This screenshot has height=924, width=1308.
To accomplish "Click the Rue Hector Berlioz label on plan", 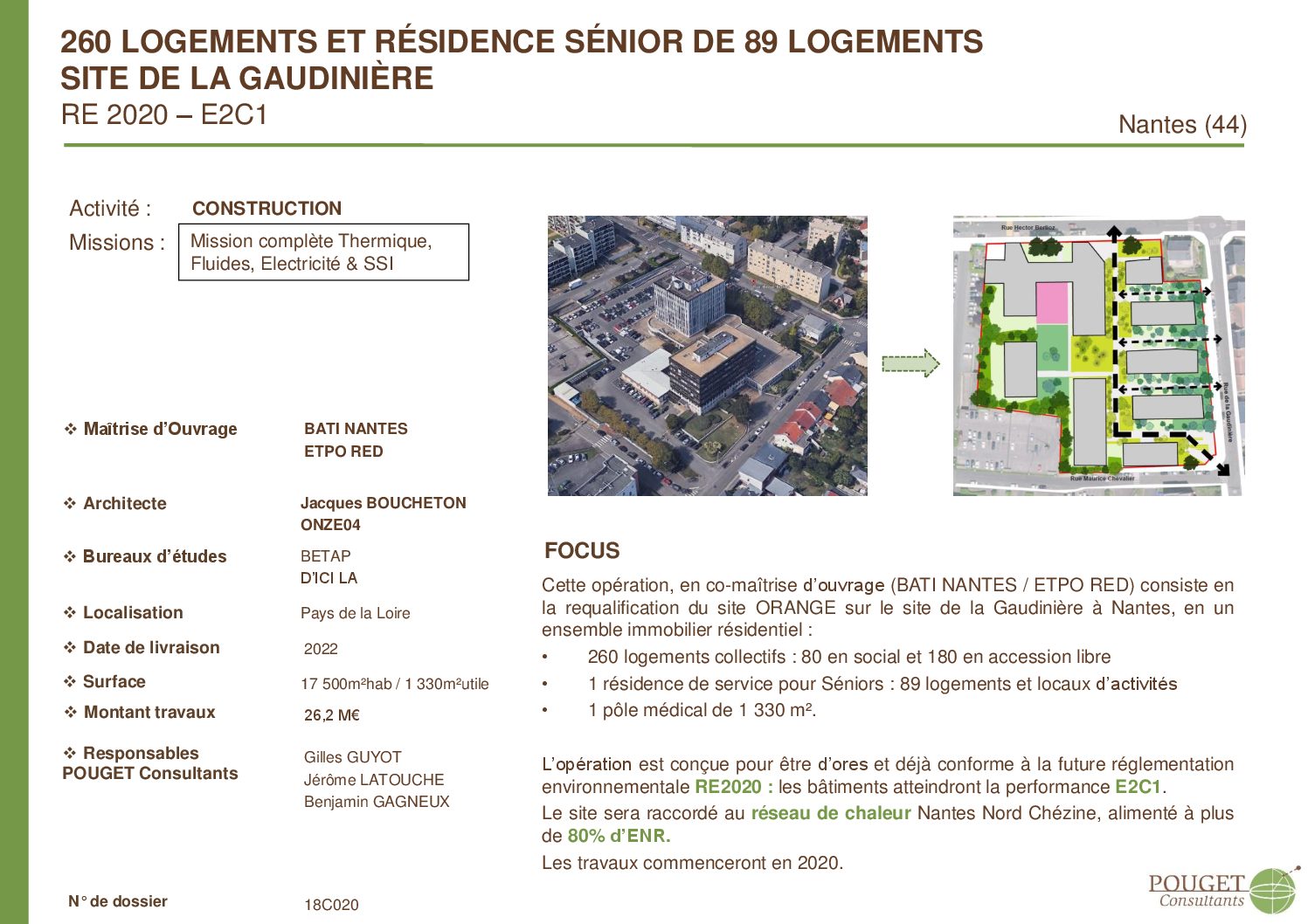I will tap(1028, 228).
